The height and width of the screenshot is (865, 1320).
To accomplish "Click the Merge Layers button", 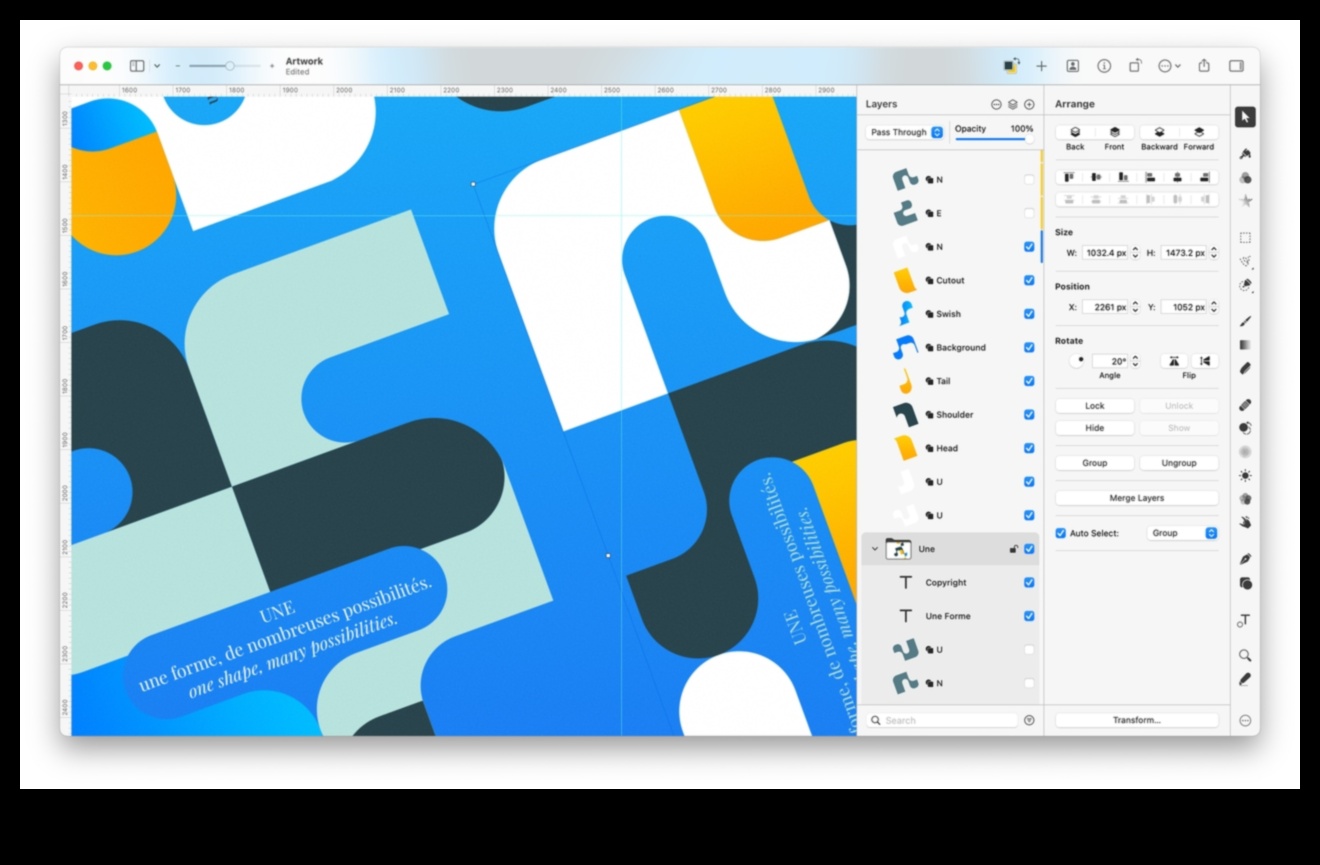I will coord(1136,498).
